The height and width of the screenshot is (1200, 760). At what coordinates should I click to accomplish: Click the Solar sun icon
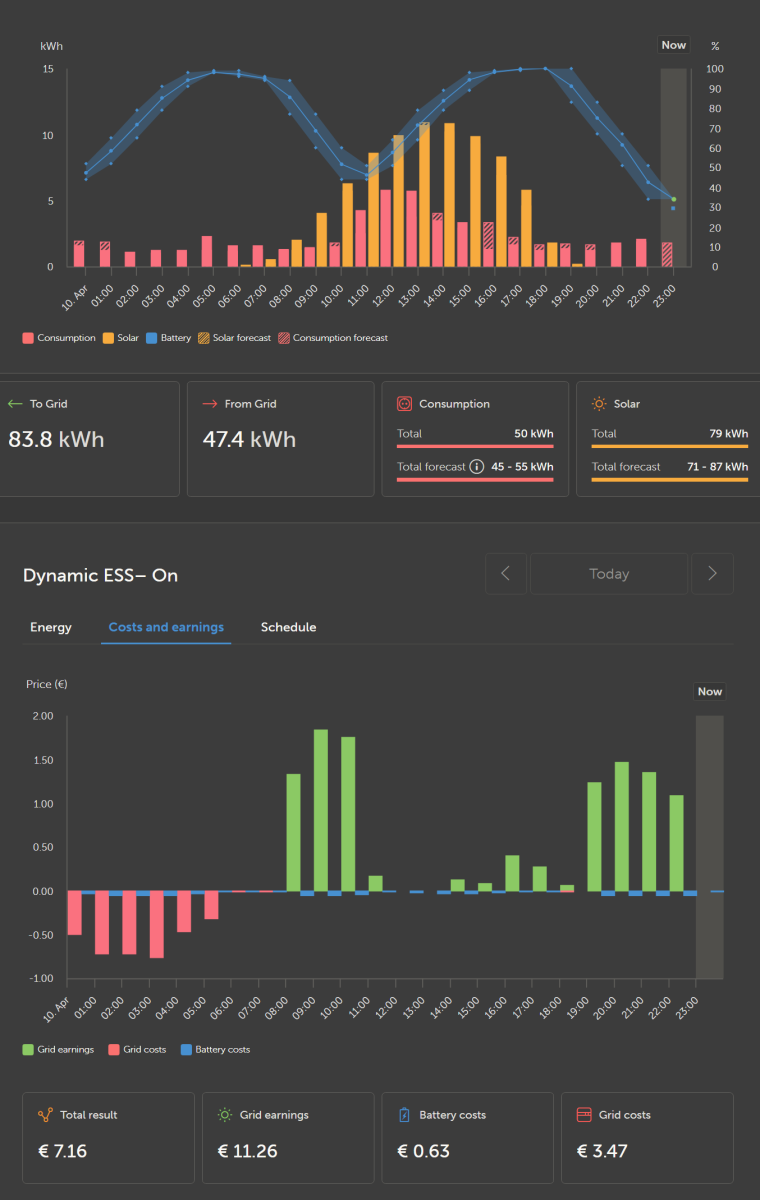[599, 404]
